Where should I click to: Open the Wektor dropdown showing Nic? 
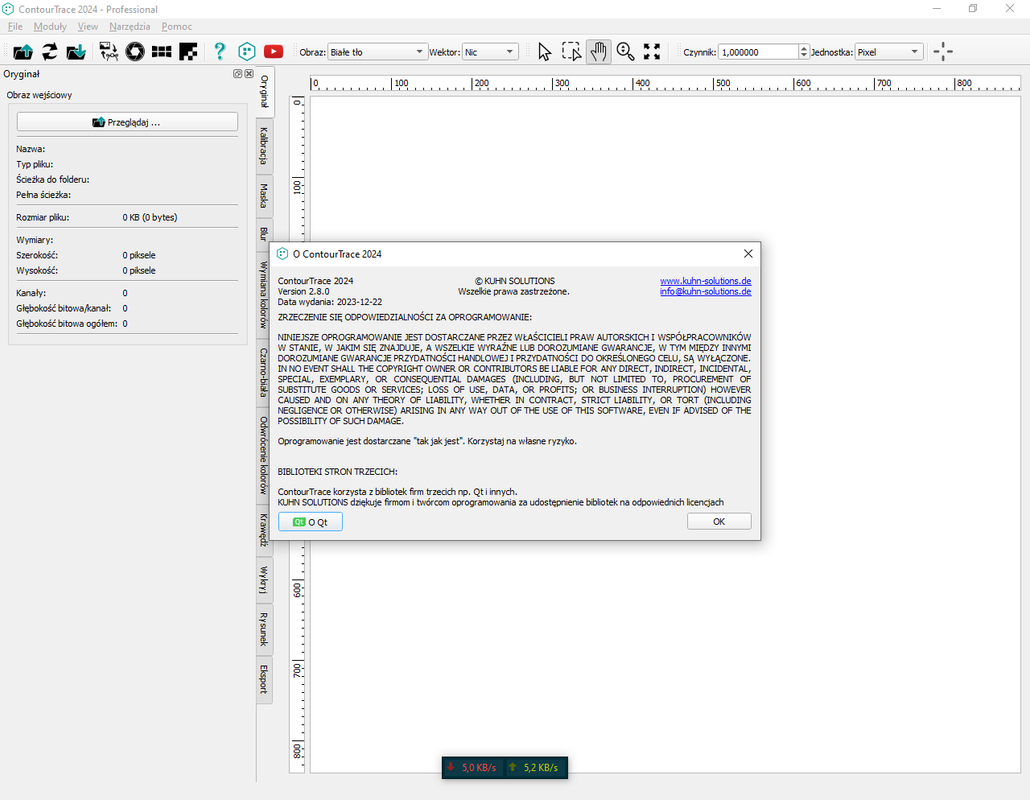[490, 52]
